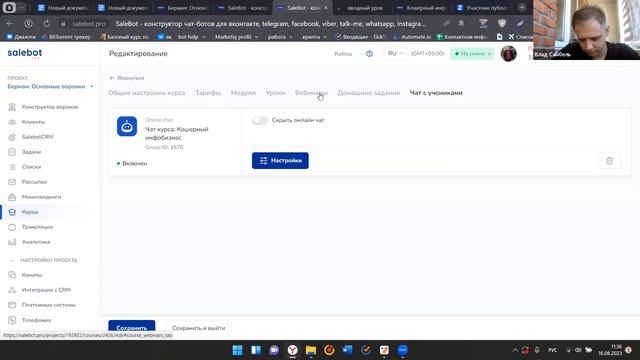
Task: Open the RU language dropdown
Action: point(395,53)
